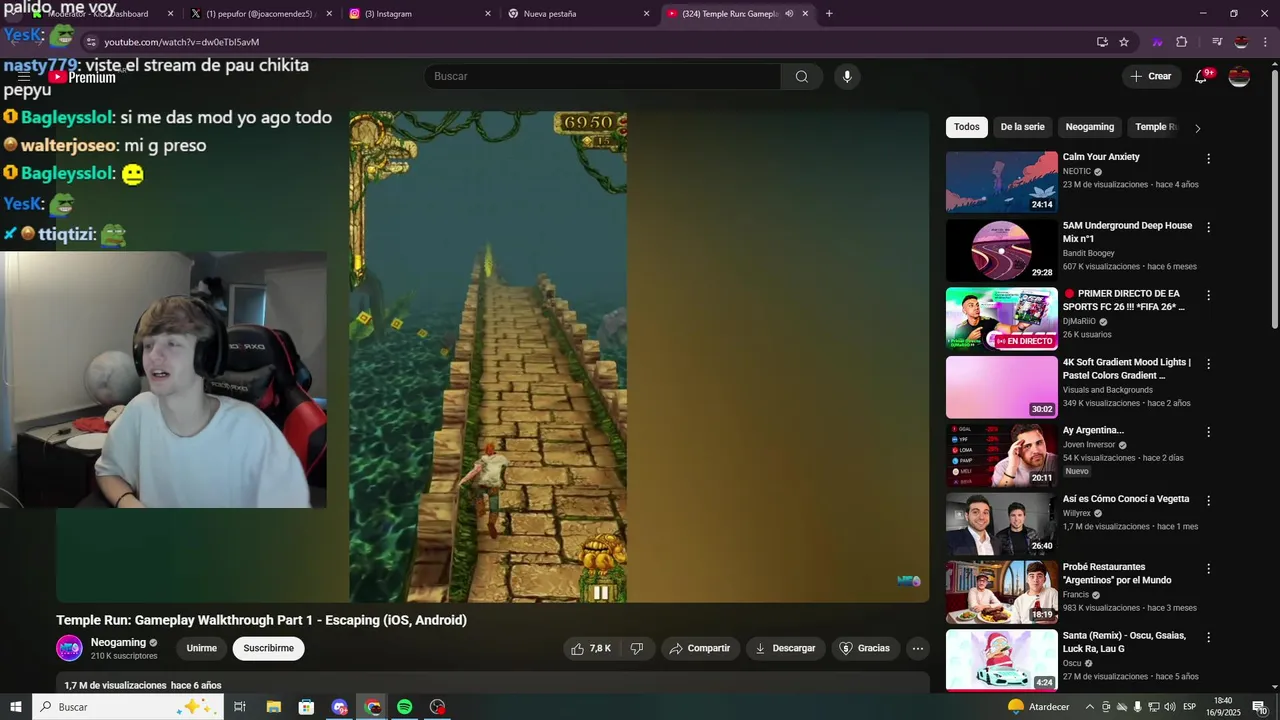
Task: Click the install/cast icon in address bar
Action: (x=1102, y=42)
